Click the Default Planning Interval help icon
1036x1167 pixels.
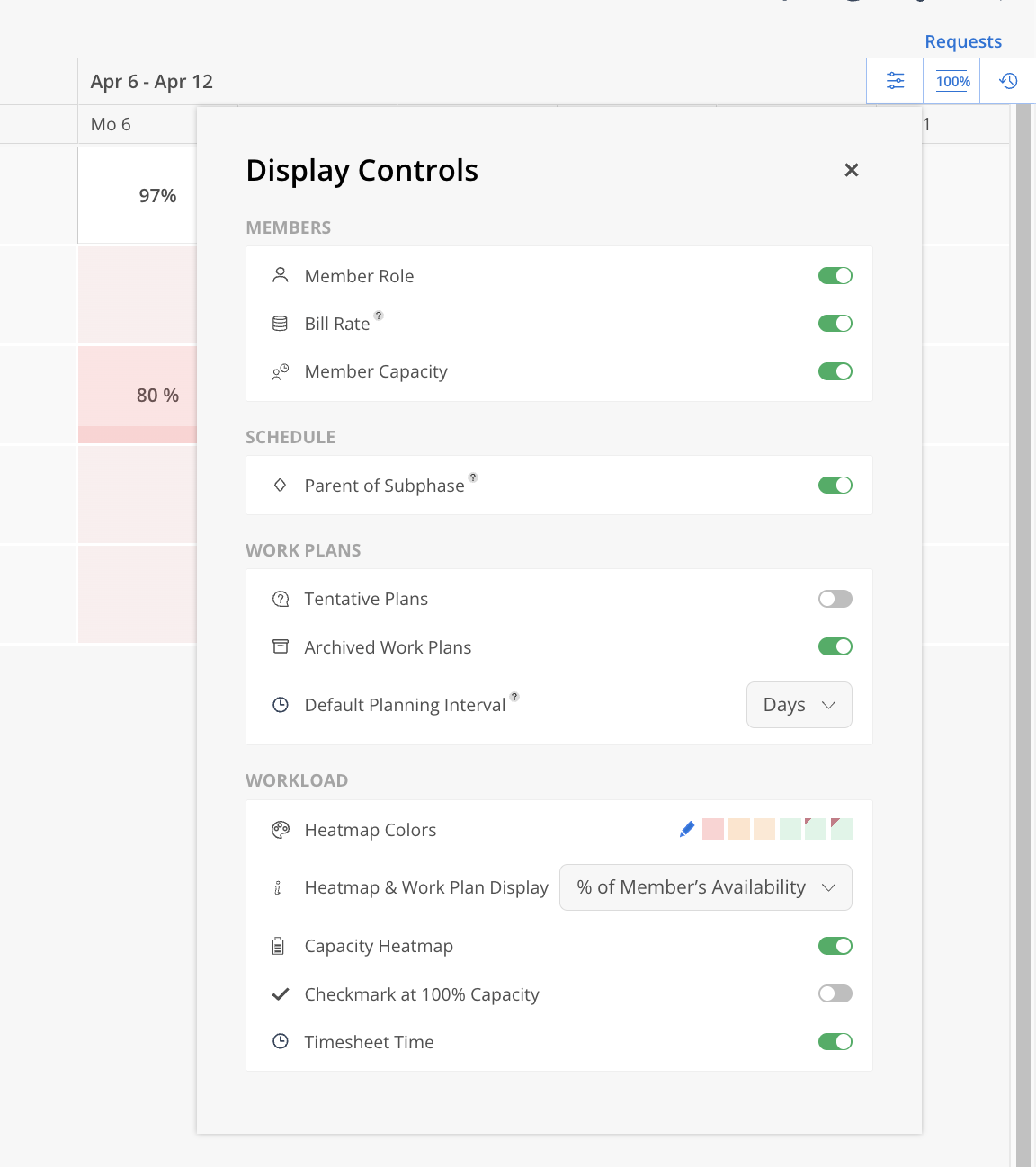tap(514, 697)
